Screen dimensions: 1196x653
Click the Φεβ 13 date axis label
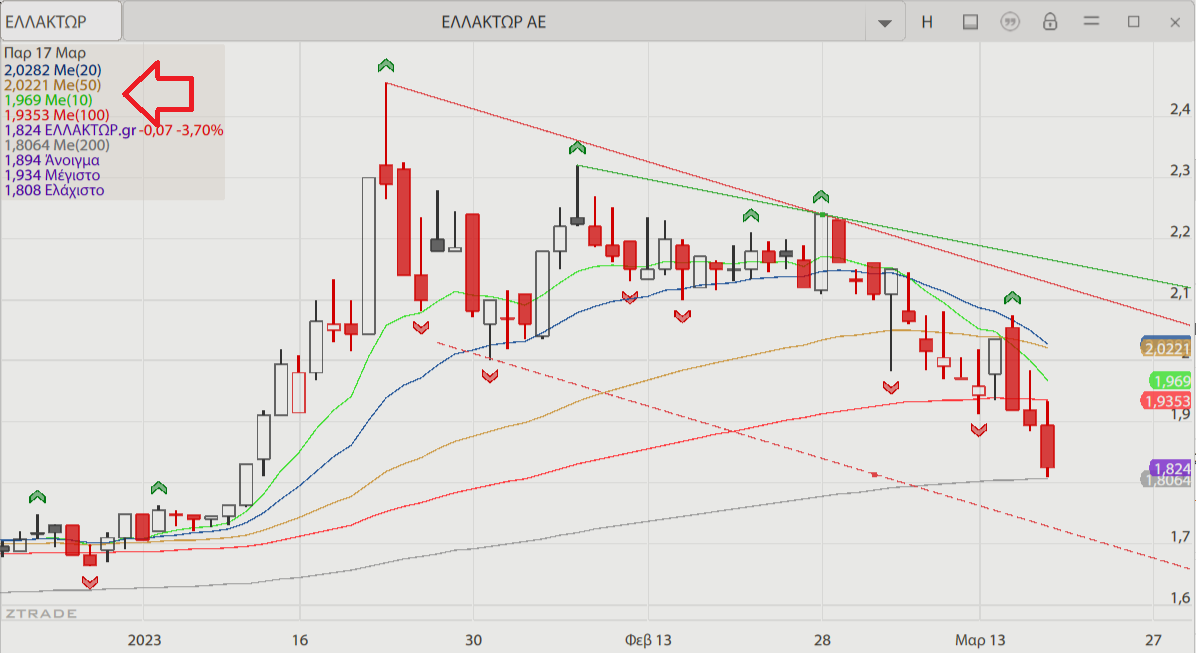(x=648, y=640)
